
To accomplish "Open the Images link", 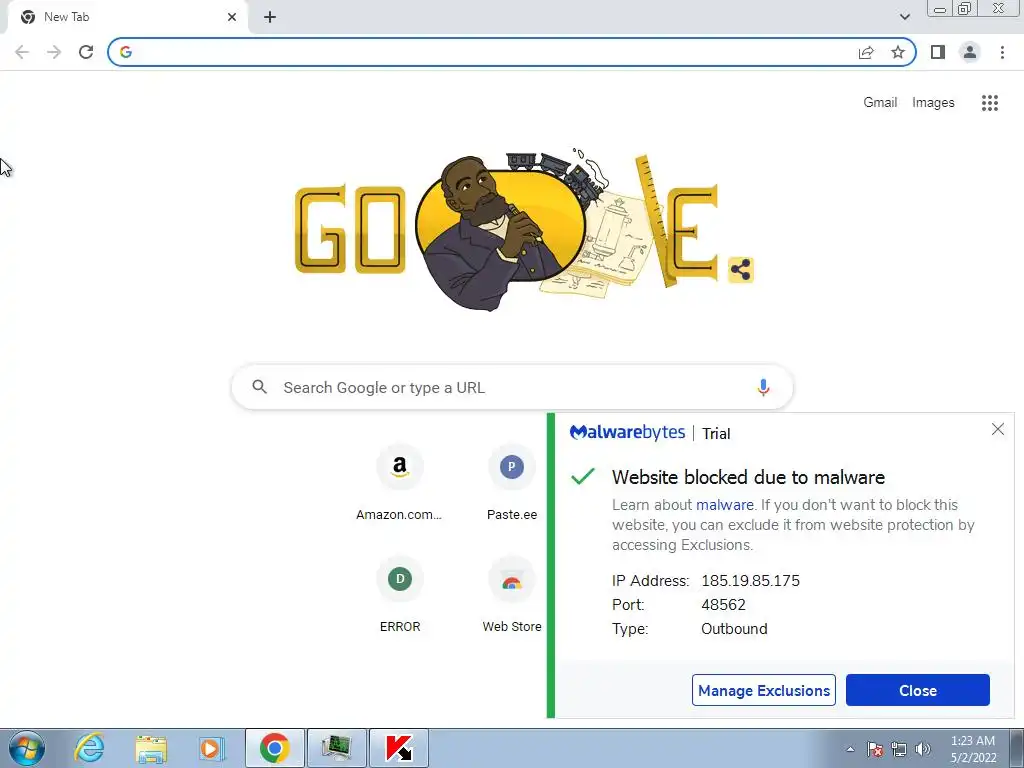I will [933, 103].
